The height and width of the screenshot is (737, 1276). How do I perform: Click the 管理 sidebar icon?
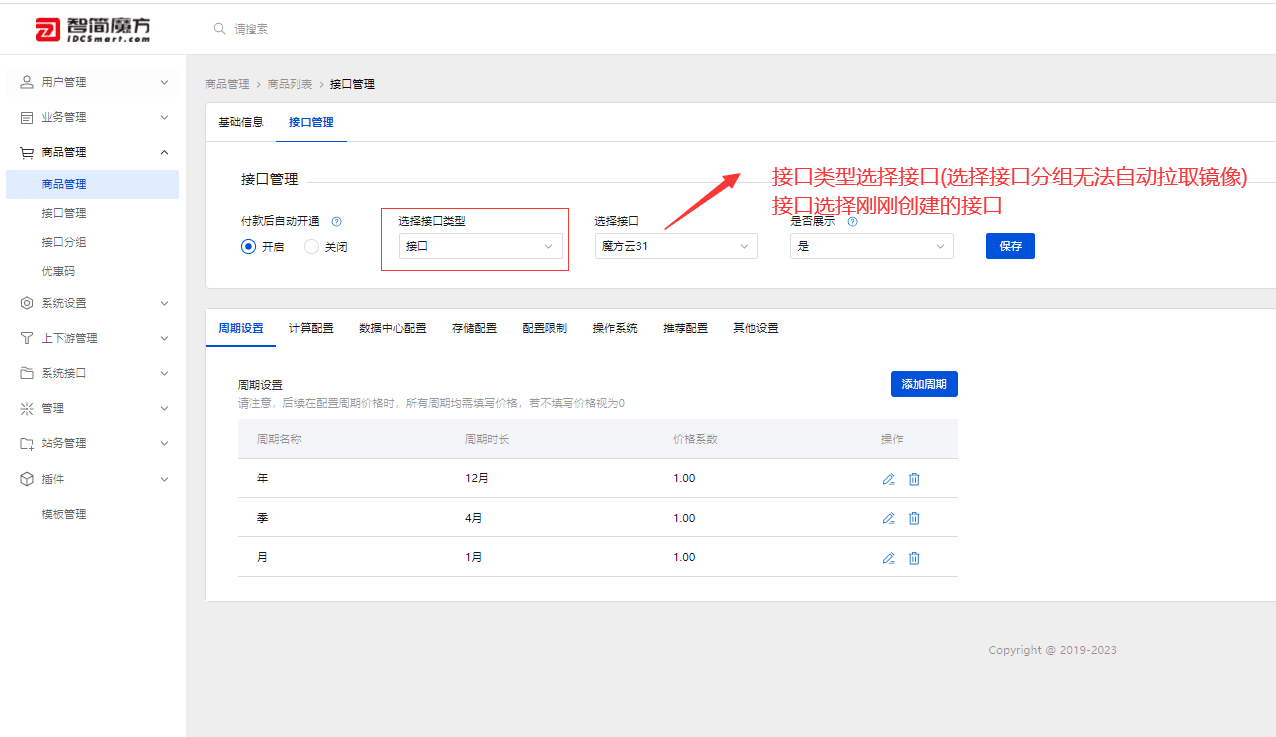(27, 408)
